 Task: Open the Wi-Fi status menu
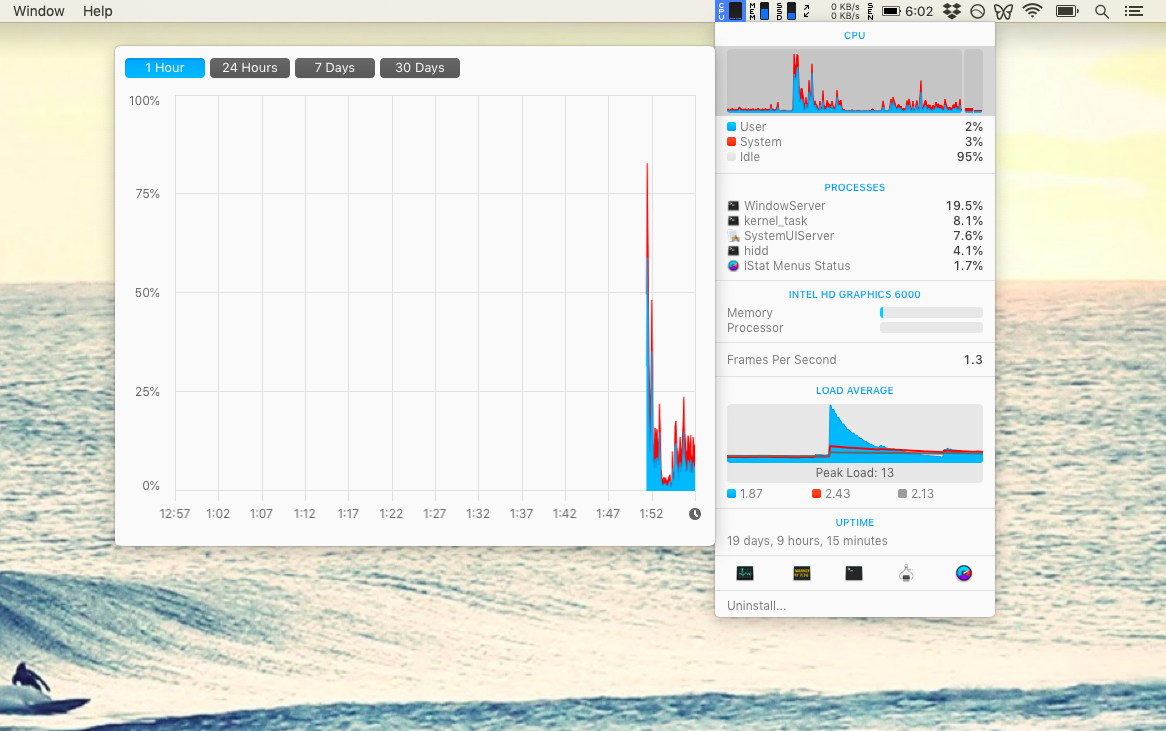(1032, 11)
